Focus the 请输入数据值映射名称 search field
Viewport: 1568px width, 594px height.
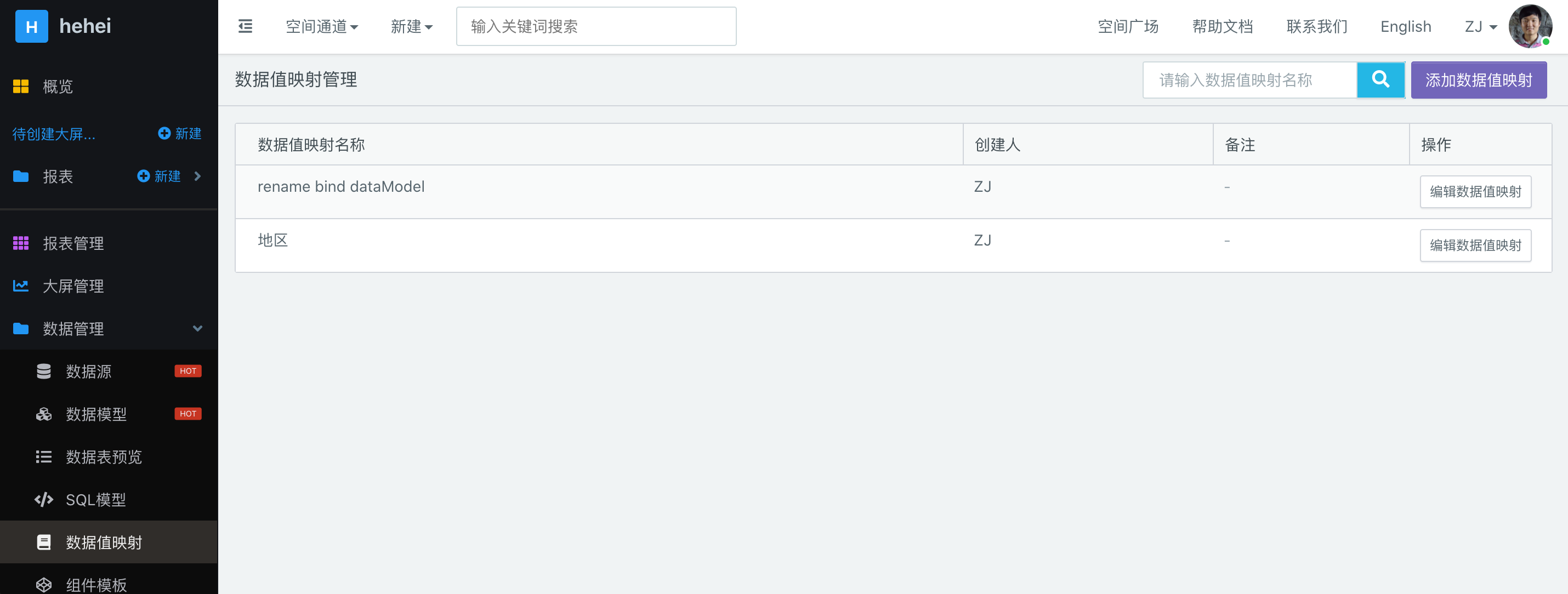(1249, 79)
